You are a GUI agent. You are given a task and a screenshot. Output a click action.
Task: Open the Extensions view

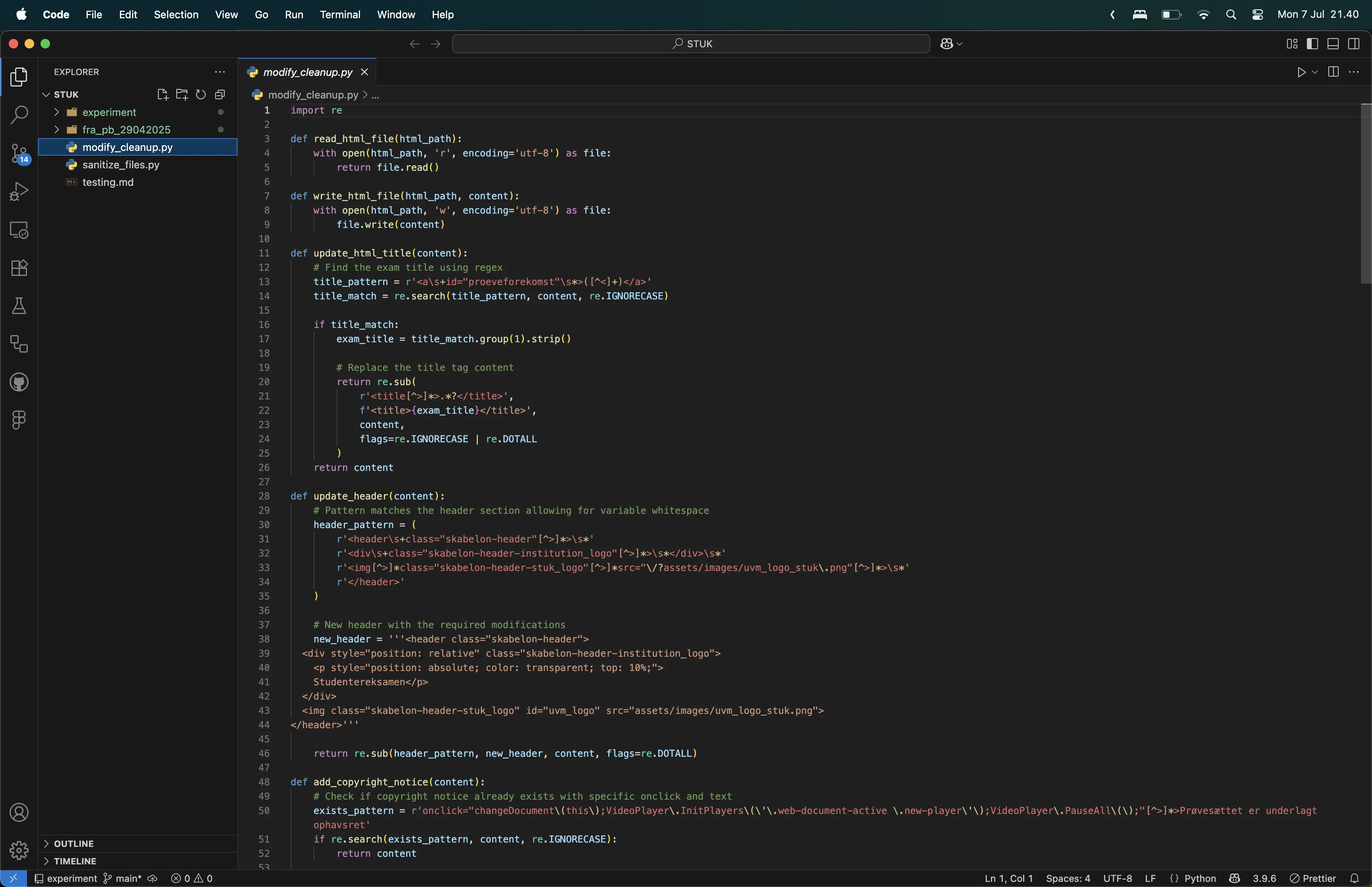click(x=19, y=268)
